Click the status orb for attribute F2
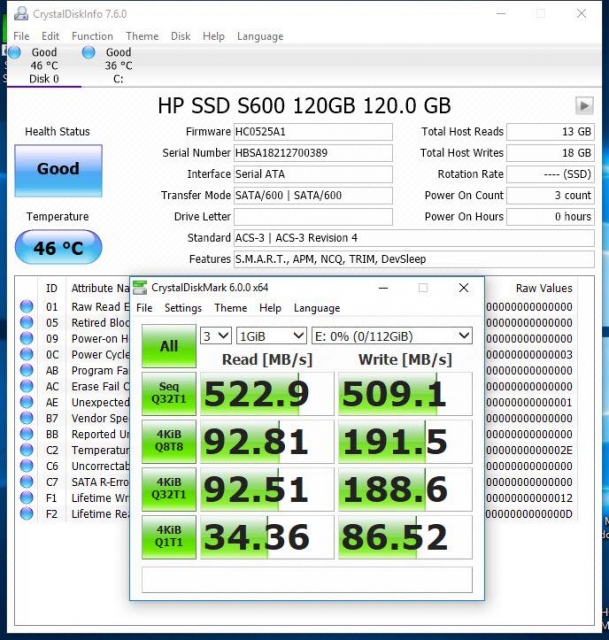Viewport: 609px width, 640px height. pos(27,513)
